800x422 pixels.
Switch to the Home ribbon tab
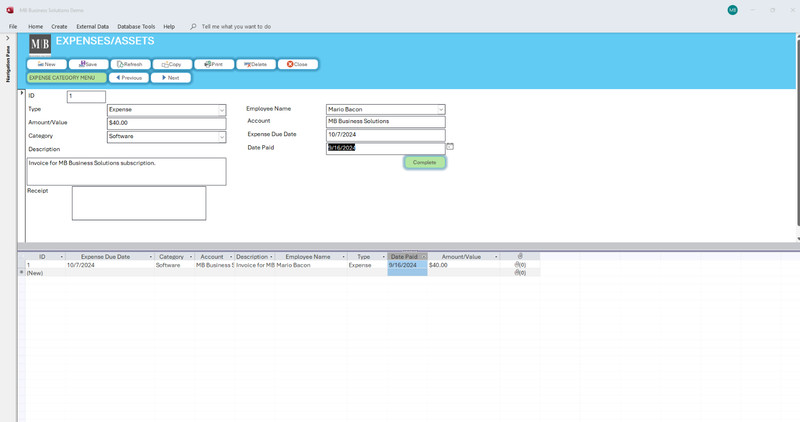(x=36, y=27)
